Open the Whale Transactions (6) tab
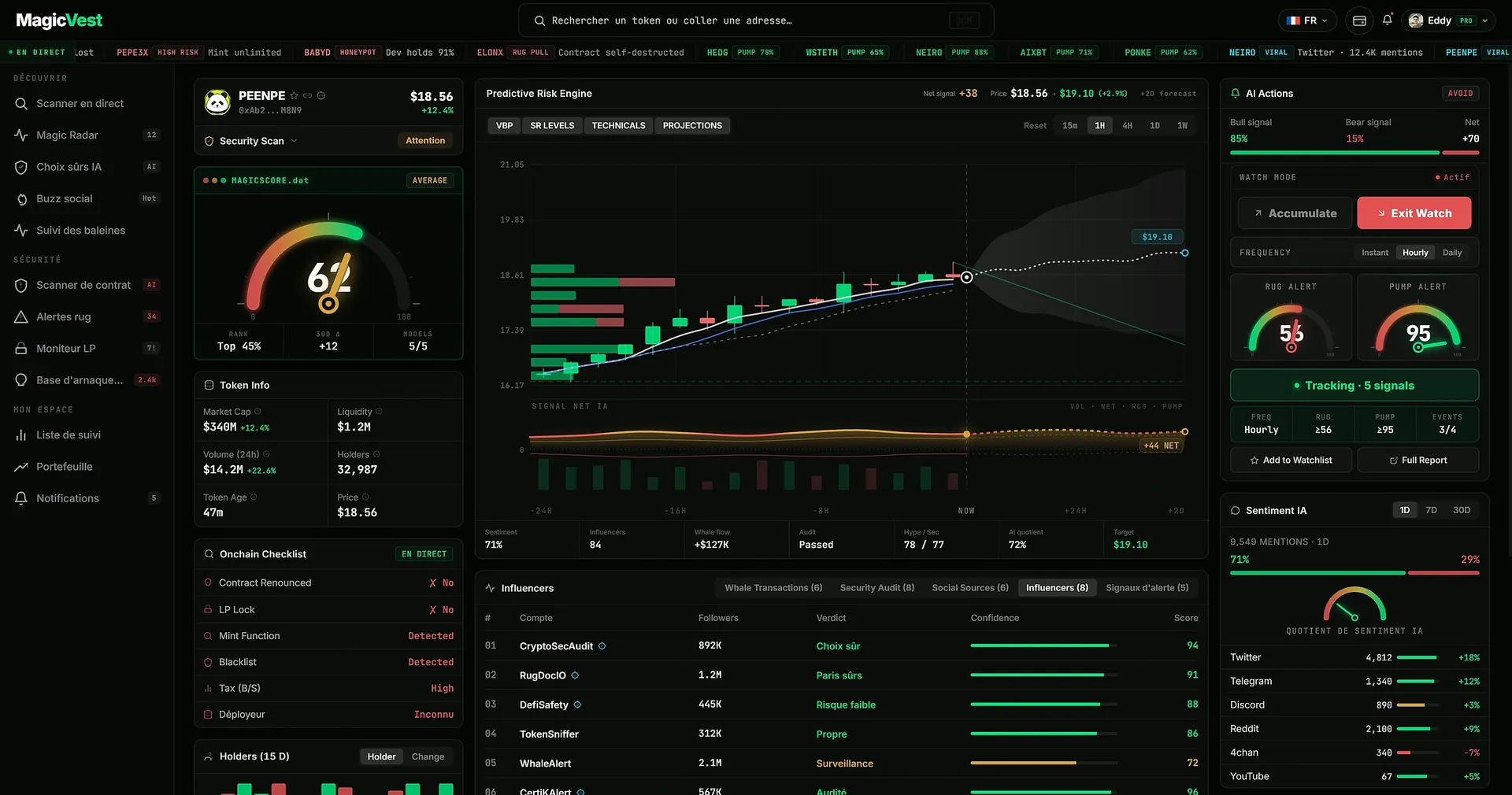This screenshot has width=1512, height=795. tap(773, 588)
